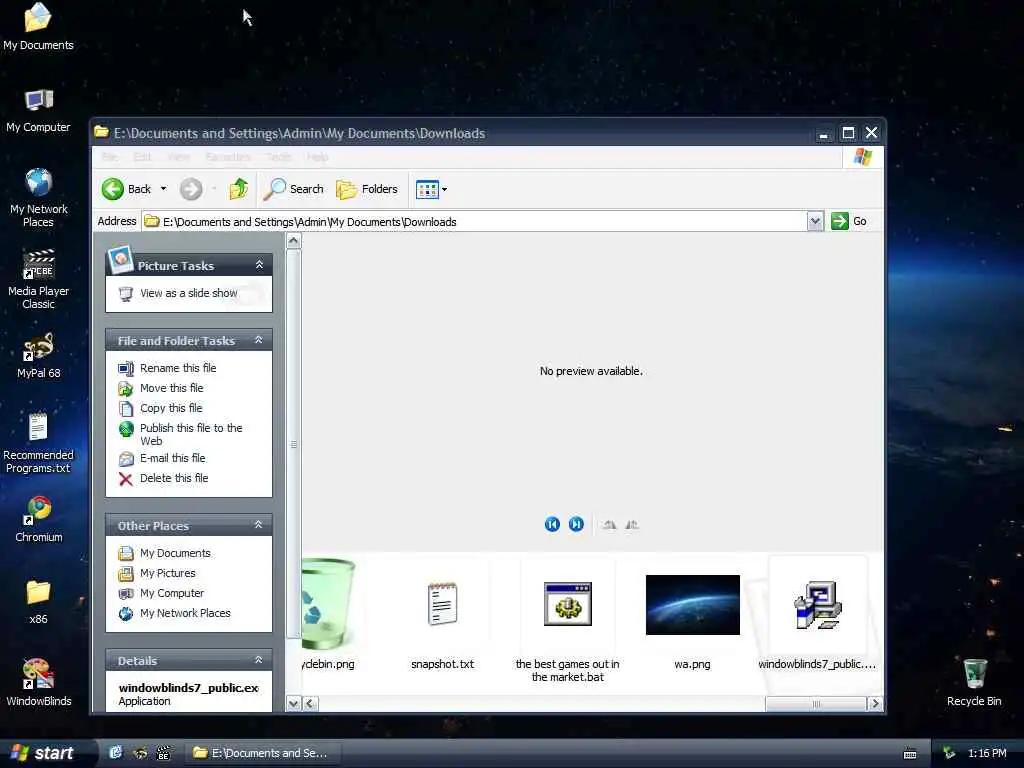The image size is (1024, 768).
Task: Click Rename this file
Action: coord(167,368)
